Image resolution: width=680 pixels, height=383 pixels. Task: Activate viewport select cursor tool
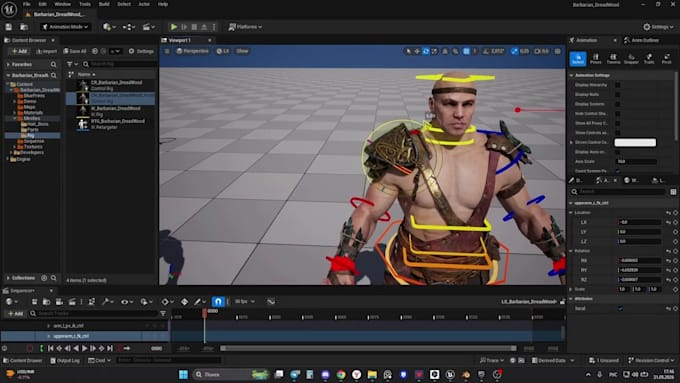point(408,51)
